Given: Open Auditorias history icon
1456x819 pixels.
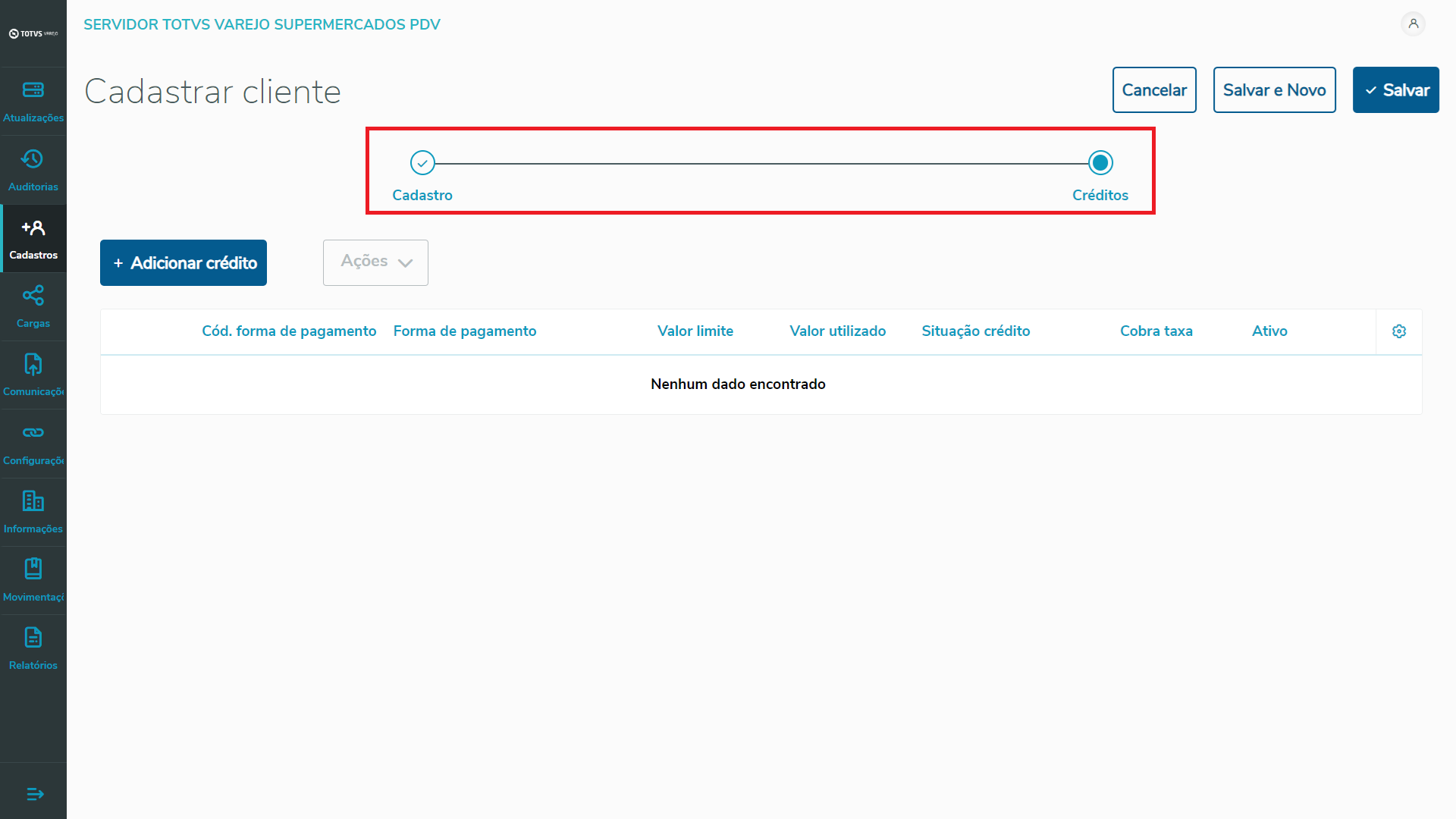Looking at the screenshot, I should coord(33,159).
